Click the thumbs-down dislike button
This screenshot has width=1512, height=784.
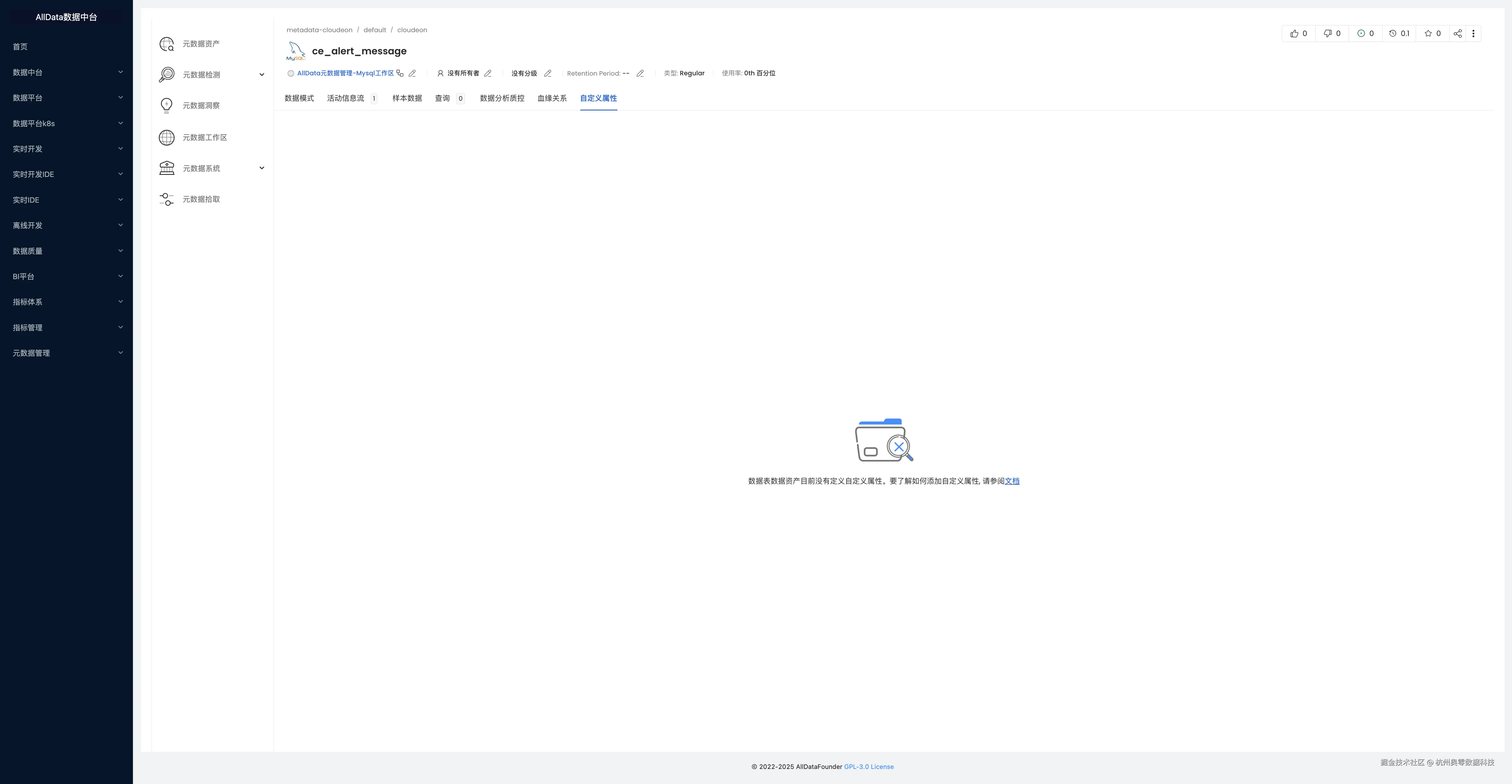point(1332,33)
